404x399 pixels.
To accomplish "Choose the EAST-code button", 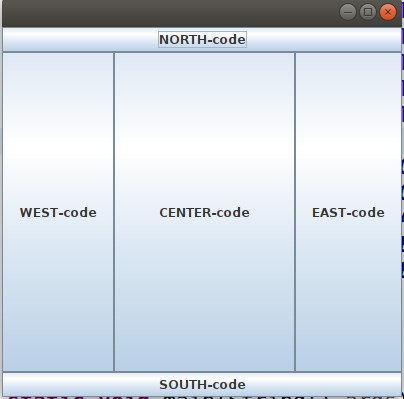I will click(x=348, y=212).
